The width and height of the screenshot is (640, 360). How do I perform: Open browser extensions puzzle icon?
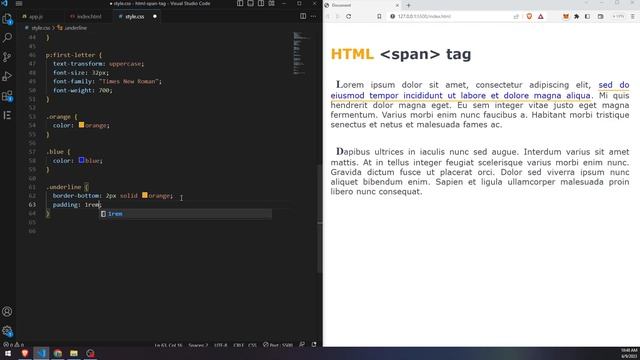576,16
